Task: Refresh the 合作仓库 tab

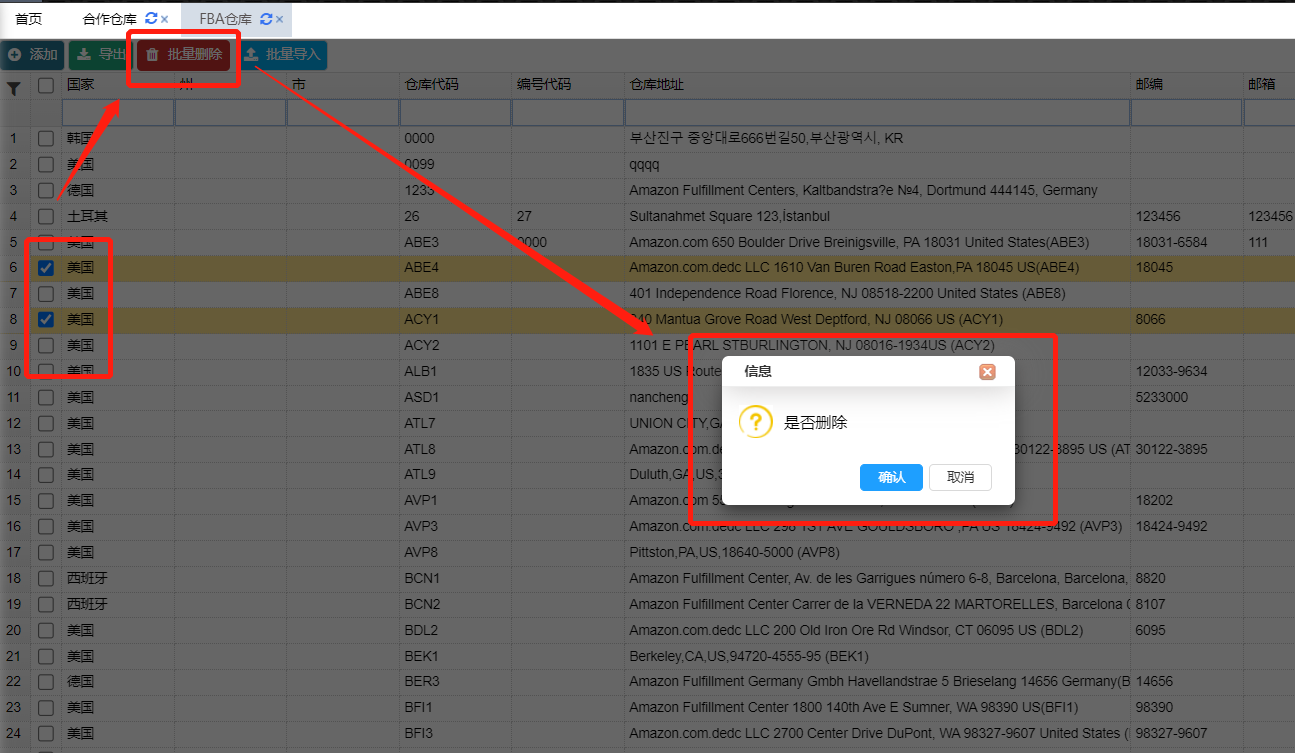Action: [x=151, y=19]
